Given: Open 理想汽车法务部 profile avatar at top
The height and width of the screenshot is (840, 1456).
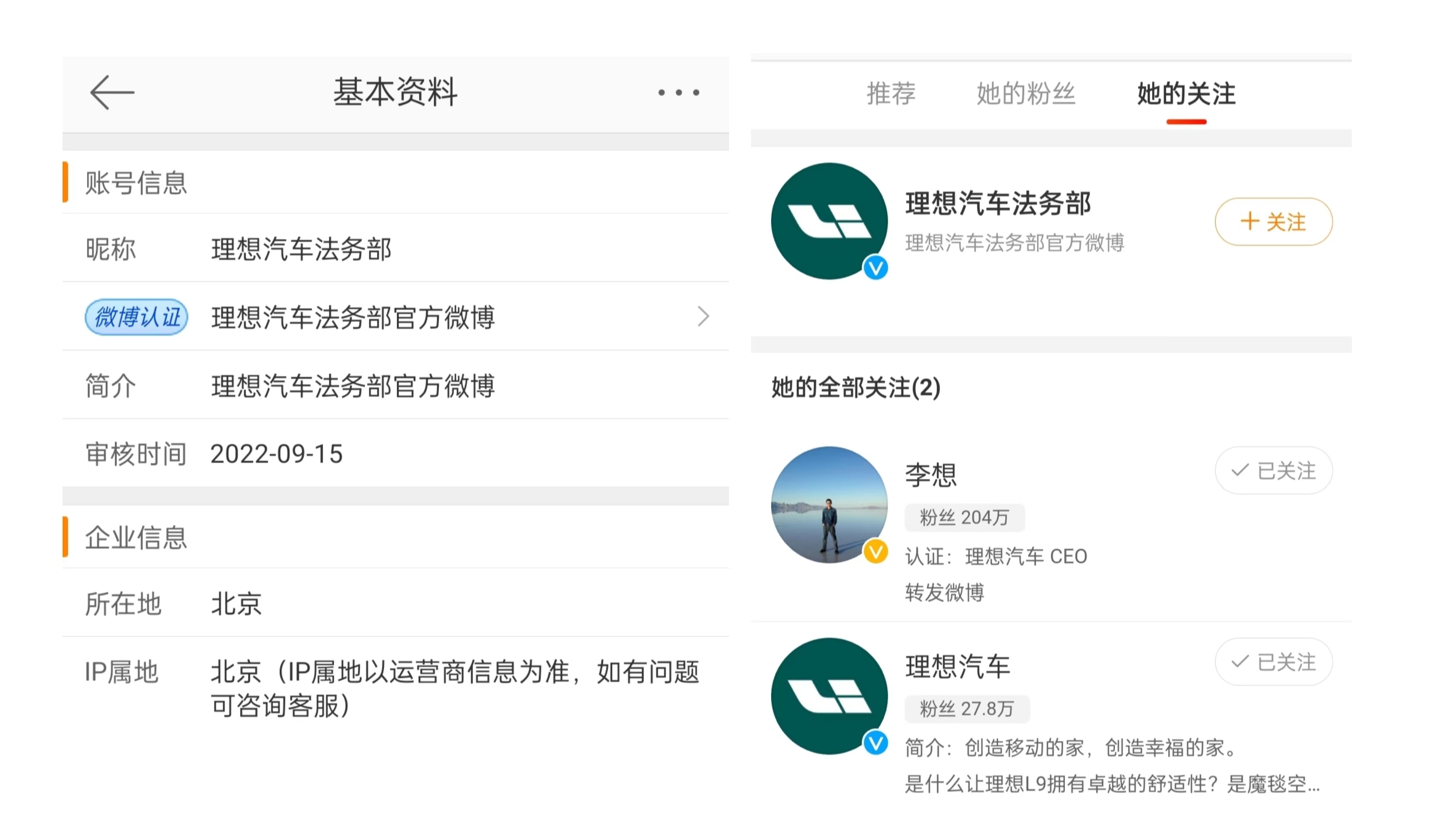Looking at the screenshot, I should coord(829,221).
